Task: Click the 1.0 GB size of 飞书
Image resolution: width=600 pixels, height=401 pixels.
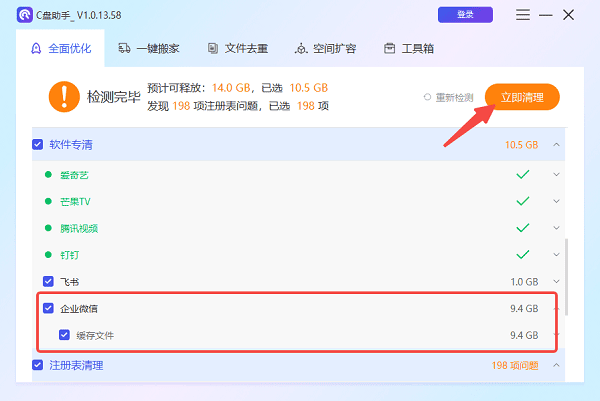Action: (x=524, y=282)
